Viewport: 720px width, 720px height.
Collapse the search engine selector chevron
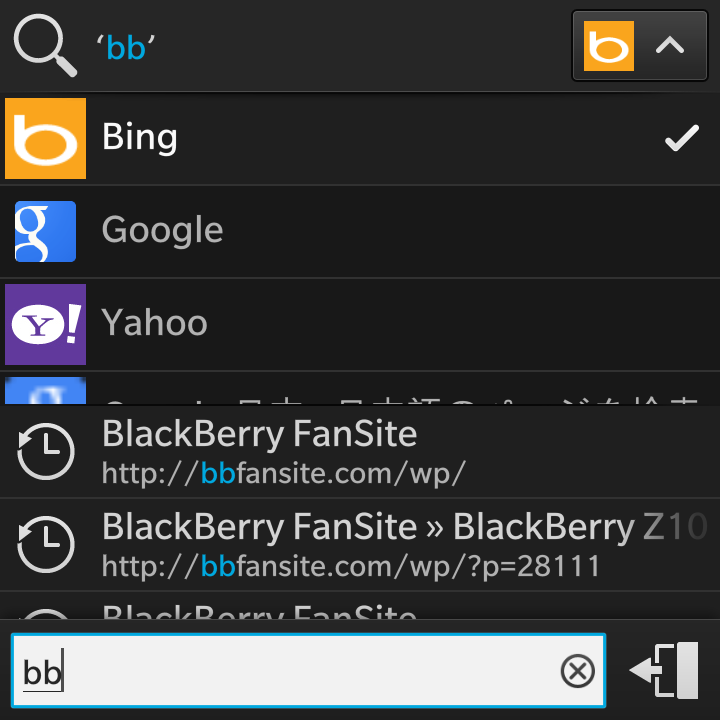[670, 45]
